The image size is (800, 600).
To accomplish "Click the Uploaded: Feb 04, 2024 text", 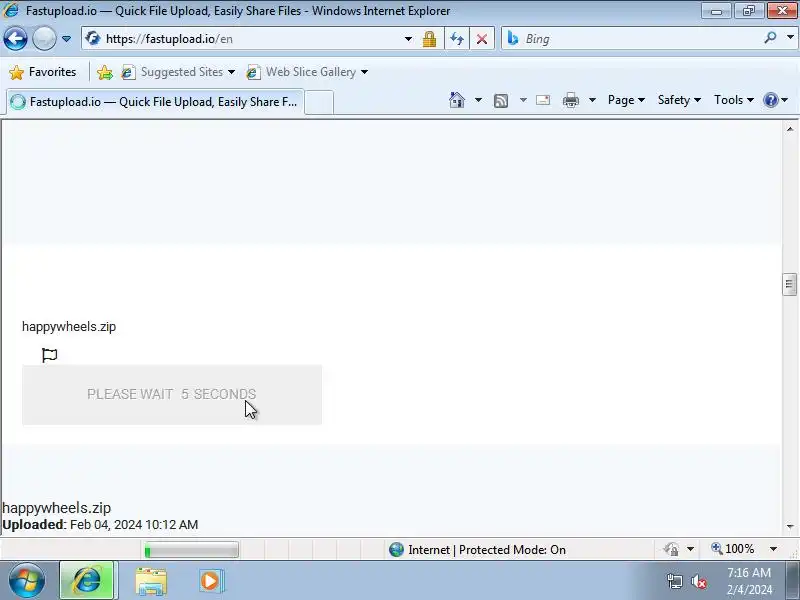I will [x=100, y=524].
